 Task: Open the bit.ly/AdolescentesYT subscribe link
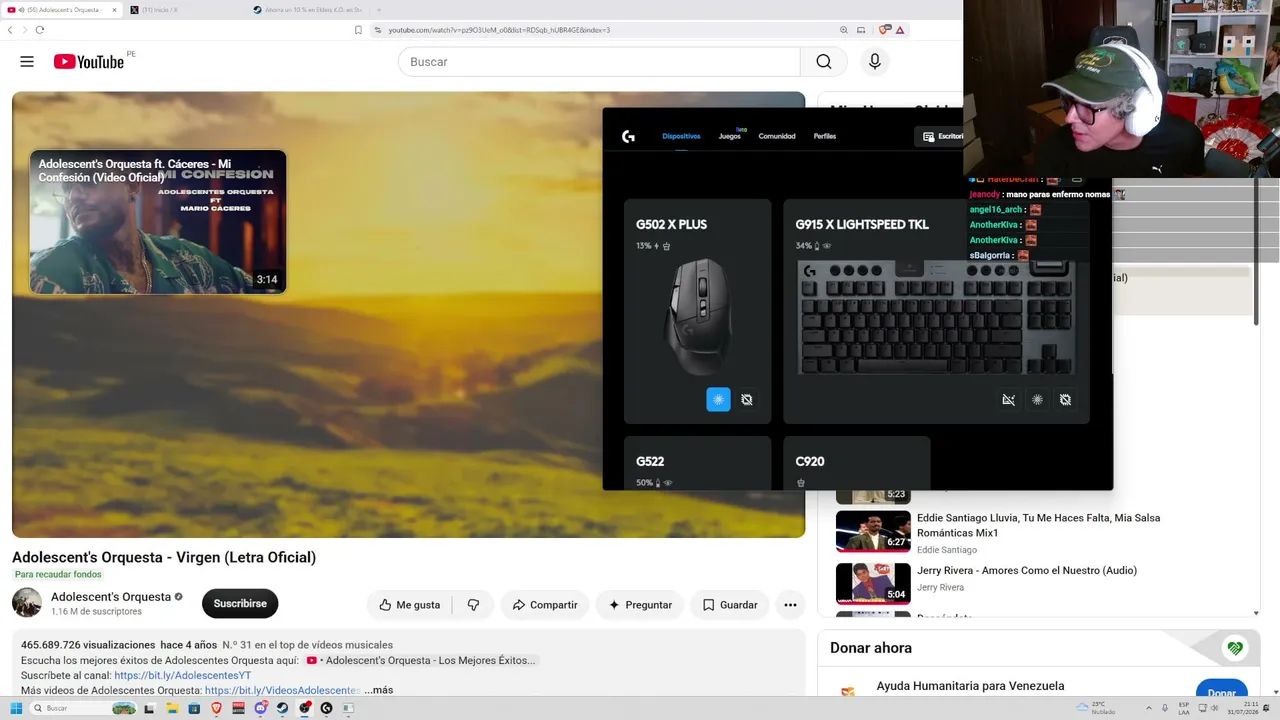(183, 675)
